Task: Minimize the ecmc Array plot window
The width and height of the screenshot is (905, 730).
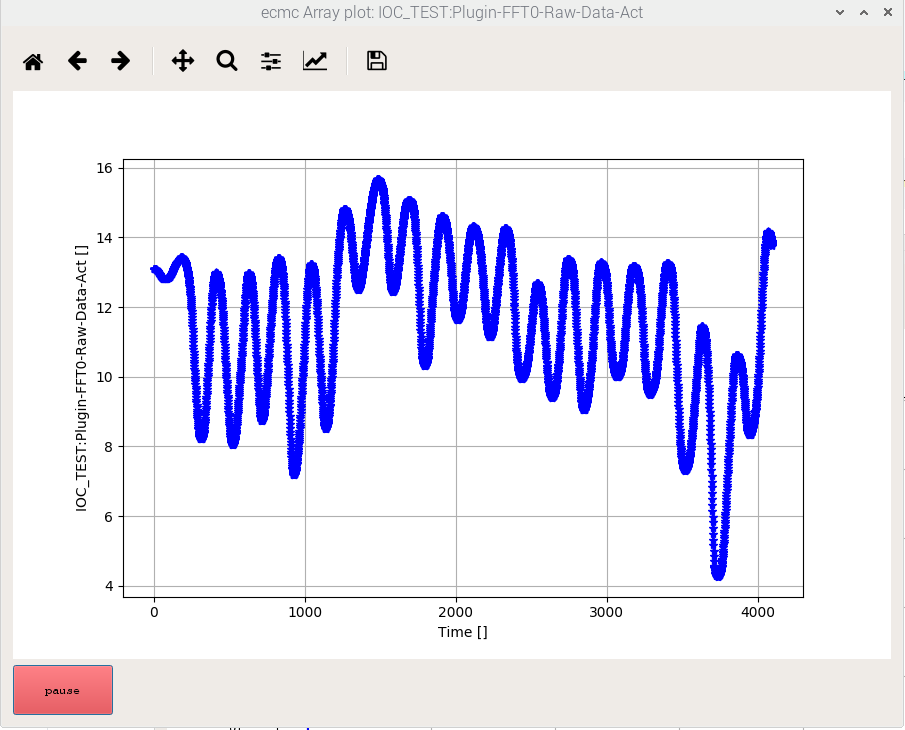Action: (x=838, y=12)
